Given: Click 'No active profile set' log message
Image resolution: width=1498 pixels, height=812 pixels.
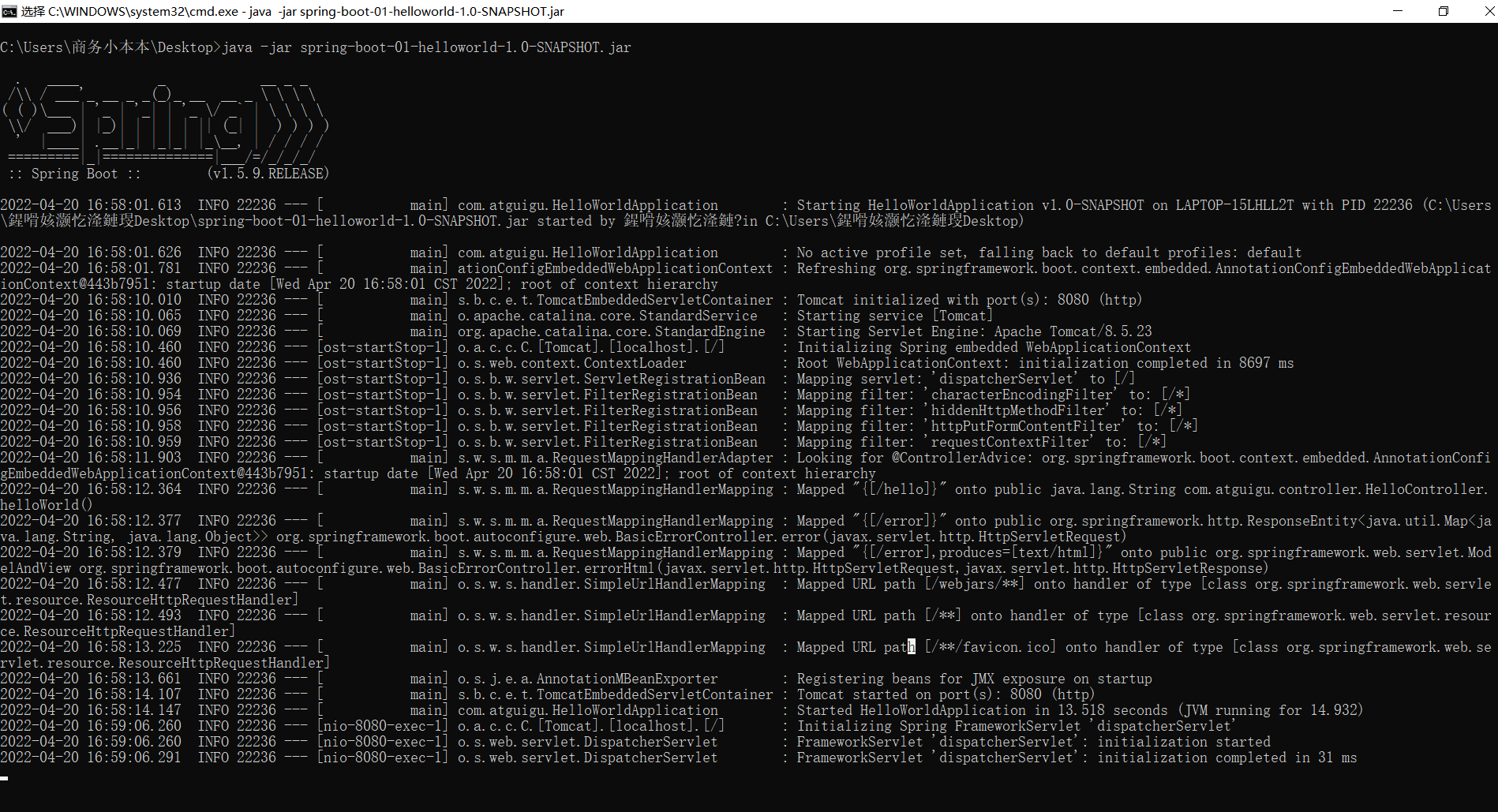Looking at the screenshot, I should [1049, 253].
